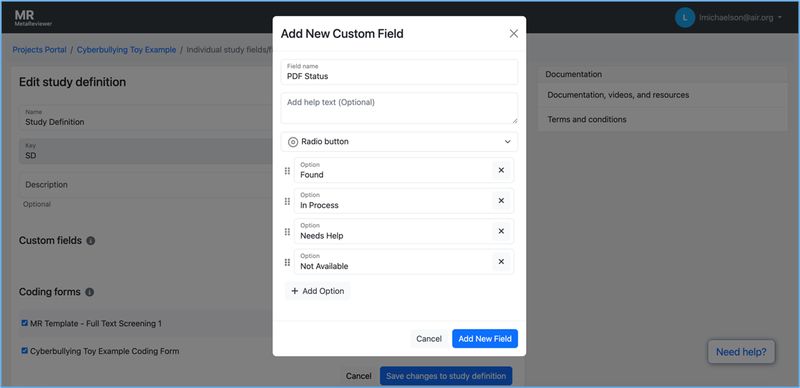Open Documentation, videos, and resources

click(618, 95)
